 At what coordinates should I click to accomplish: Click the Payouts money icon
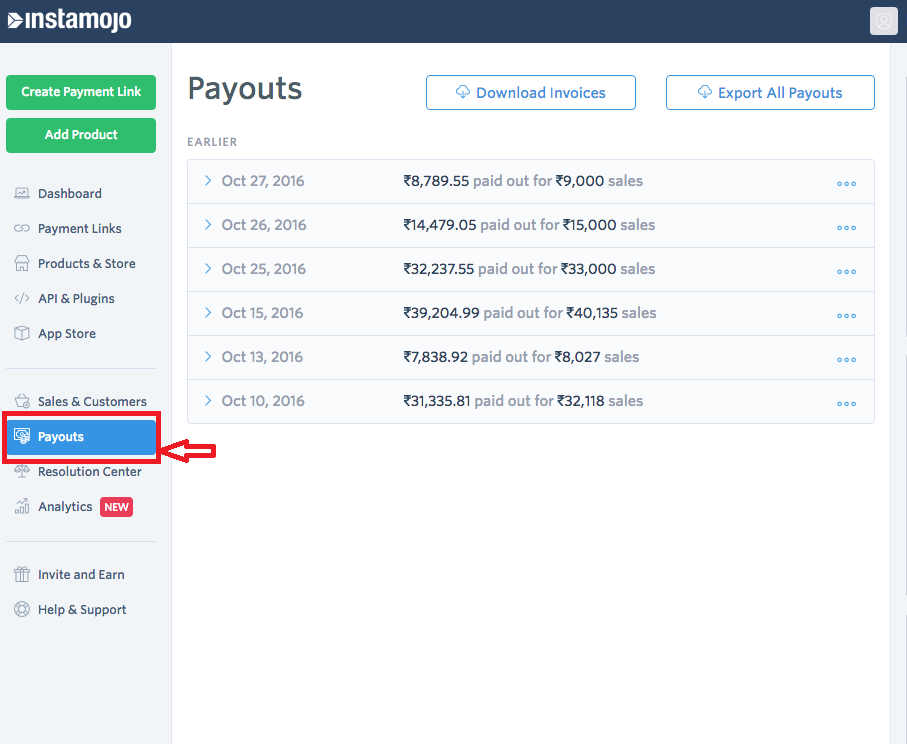22,436
